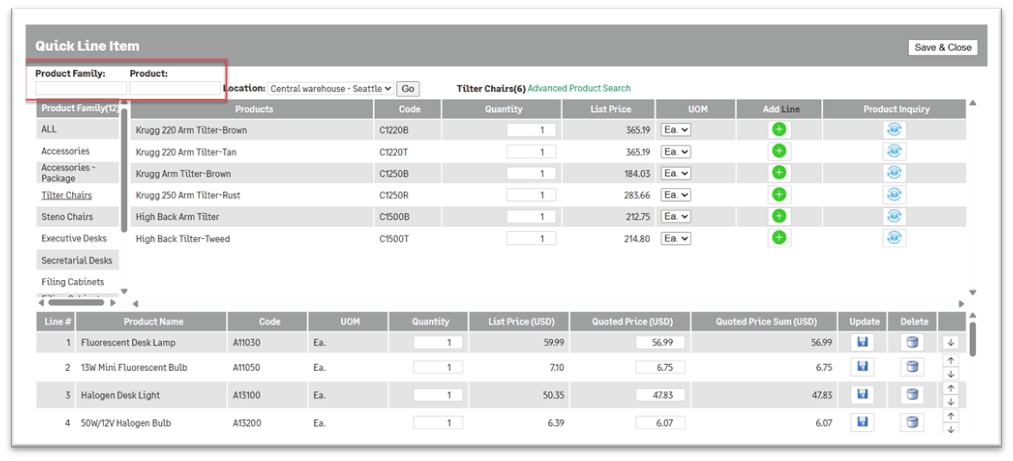Open product inquiry for High Back Tilter-Tweed
Image resolution: width=1013 pixels, height=461 pixels.
point(894,238)
